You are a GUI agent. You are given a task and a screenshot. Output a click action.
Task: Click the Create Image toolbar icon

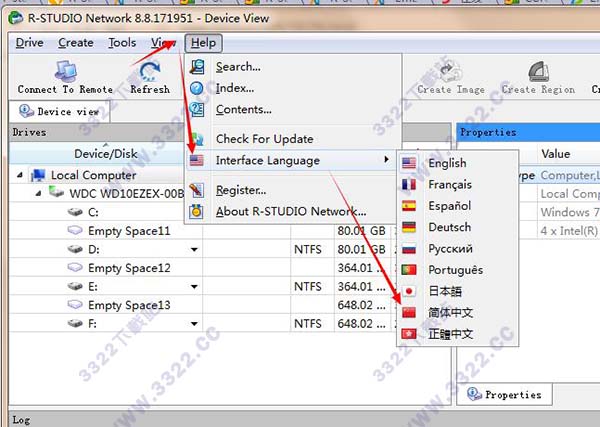pos(451,71)
